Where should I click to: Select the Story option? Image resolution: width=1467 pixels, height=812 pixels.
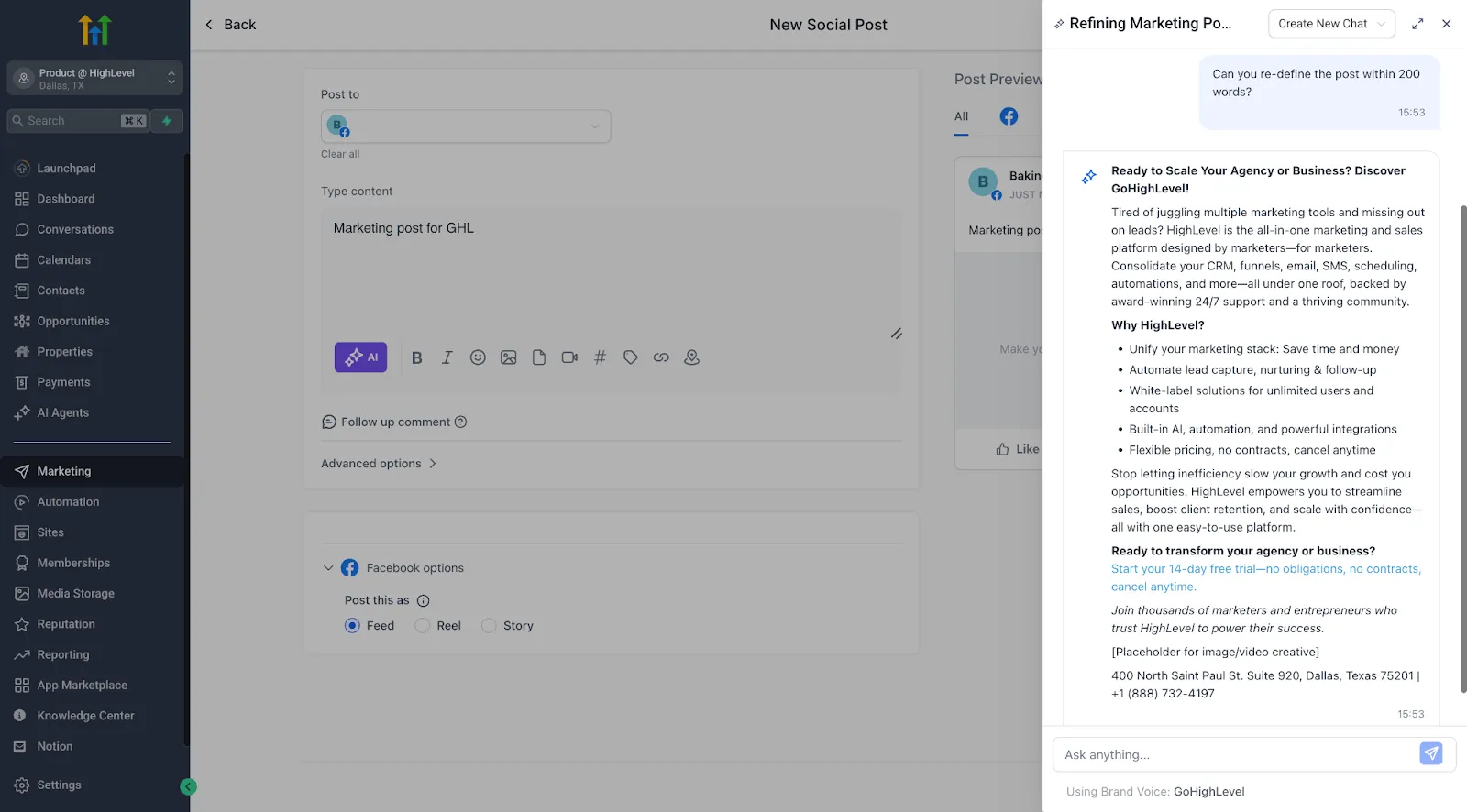pos(489,625)
